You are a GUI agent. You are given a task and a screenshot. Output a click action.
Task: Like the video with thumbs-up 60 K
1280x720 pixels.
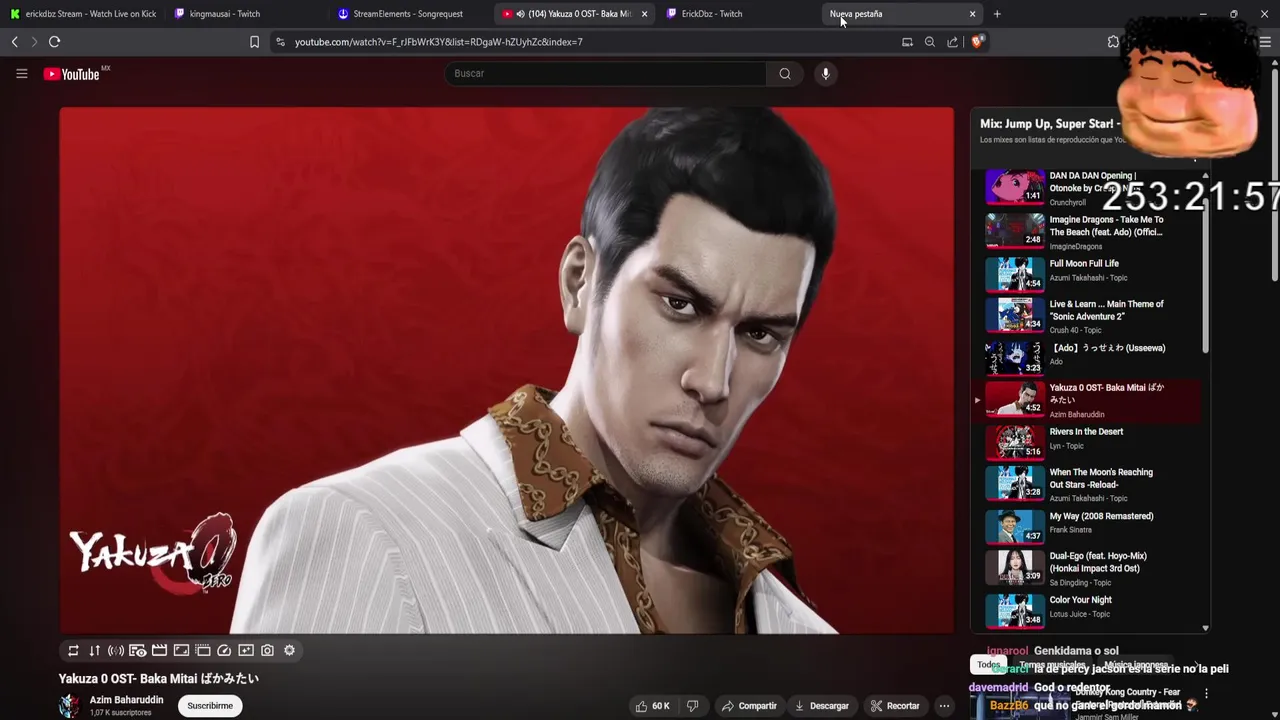coord(652,706)
